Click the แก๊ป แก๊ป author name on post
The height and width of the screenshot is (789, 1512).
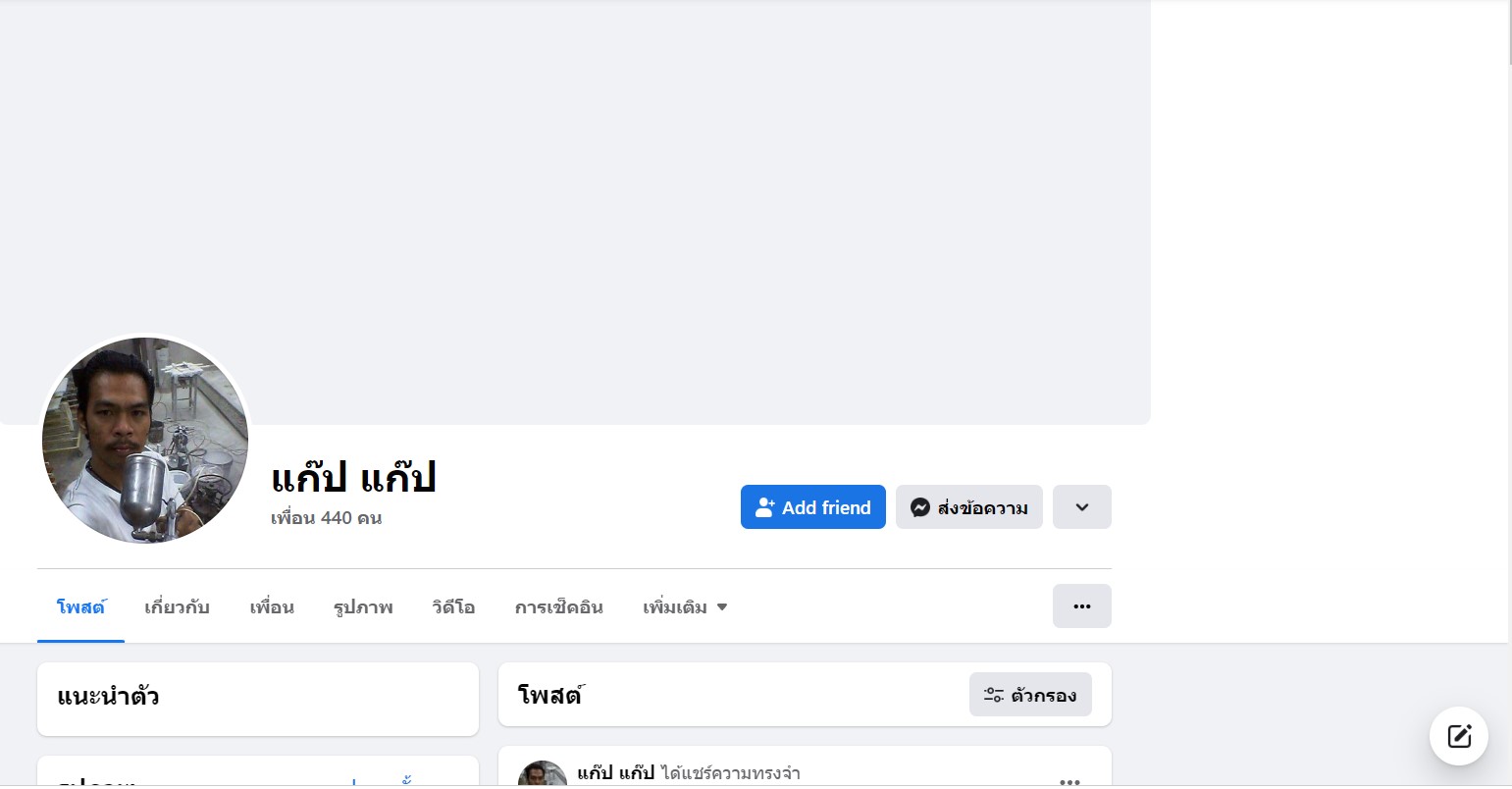(615, 773)
